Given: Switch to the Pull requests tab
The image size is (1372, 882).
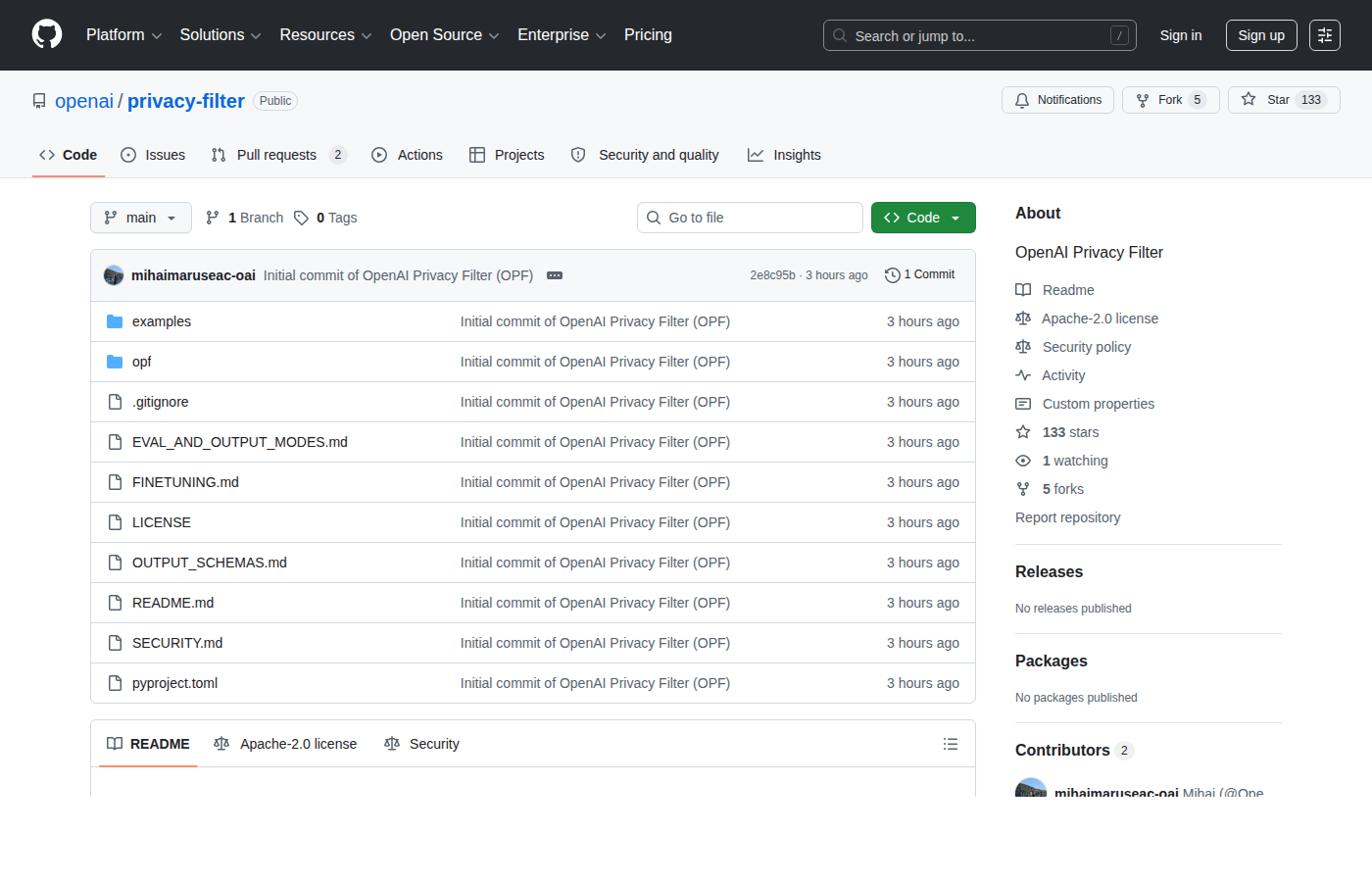Looking at the screenshot, I should (x=279, y=155).
